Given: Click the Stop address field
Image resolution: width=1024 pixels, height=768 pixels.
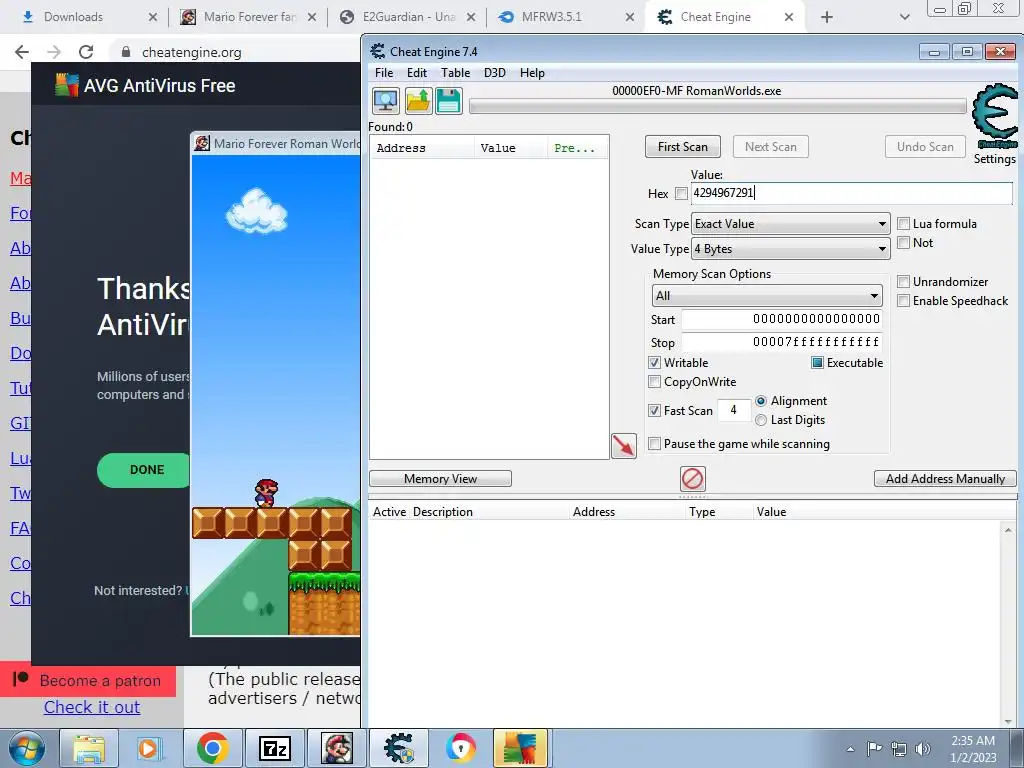Looking at the screenshot, I should pos(782,342).
